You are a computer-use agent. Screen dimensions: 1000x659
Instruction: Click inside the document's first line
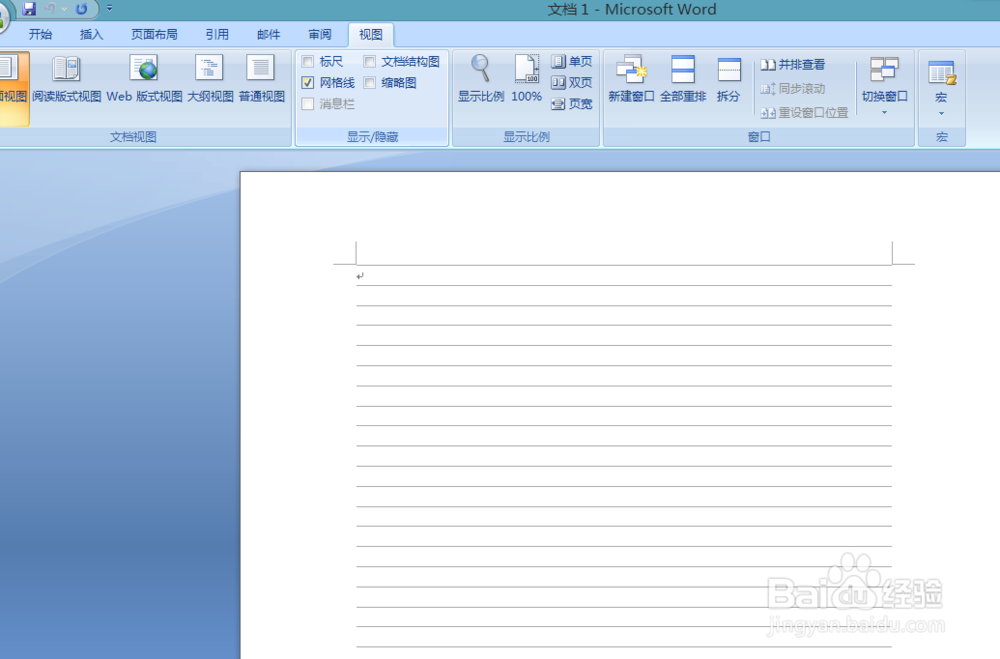pos(624,276)
